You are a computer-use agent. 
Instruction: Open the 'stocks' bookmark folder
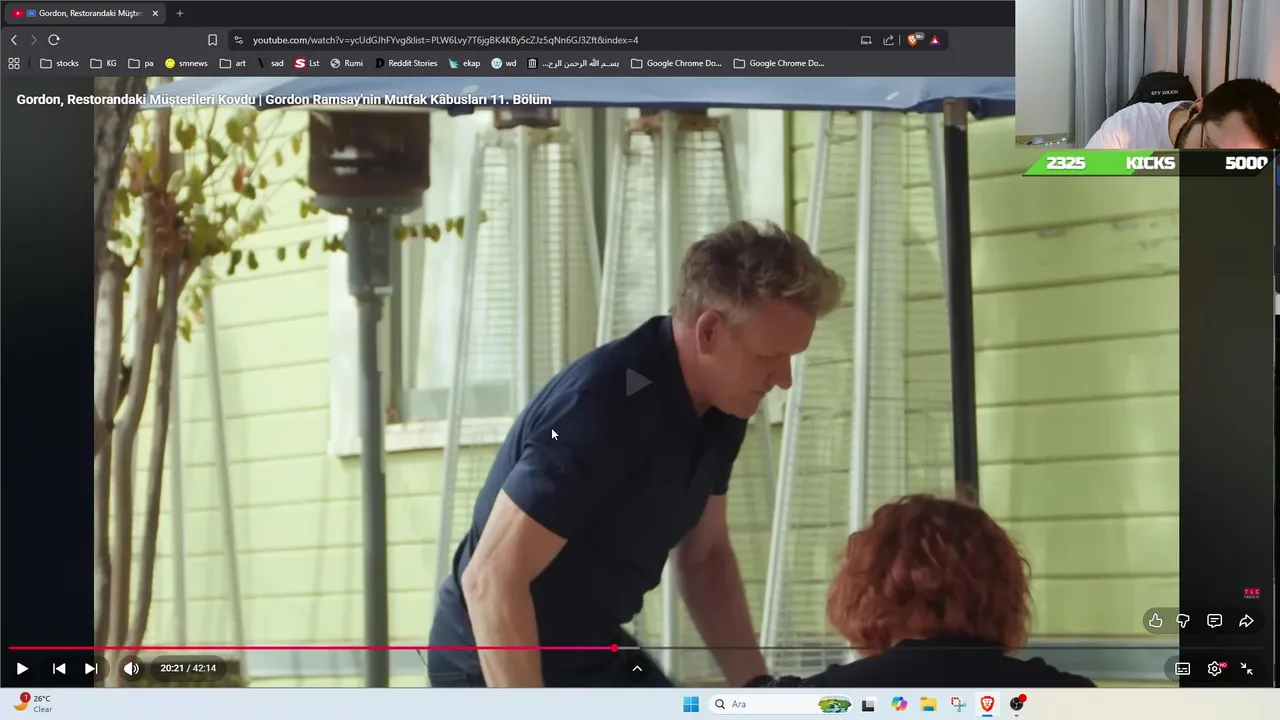(x=59, y=63)
